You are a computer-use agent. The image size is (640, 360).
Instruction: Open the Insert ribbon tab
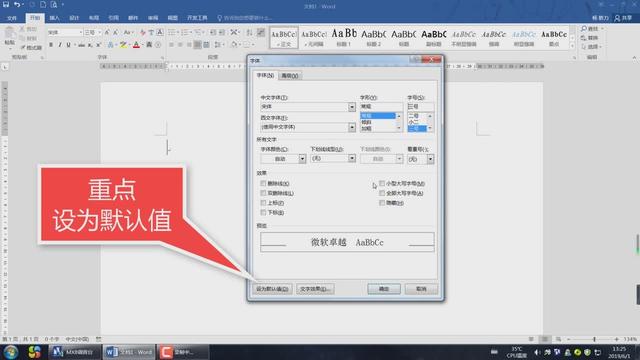[x=54, y=18]
